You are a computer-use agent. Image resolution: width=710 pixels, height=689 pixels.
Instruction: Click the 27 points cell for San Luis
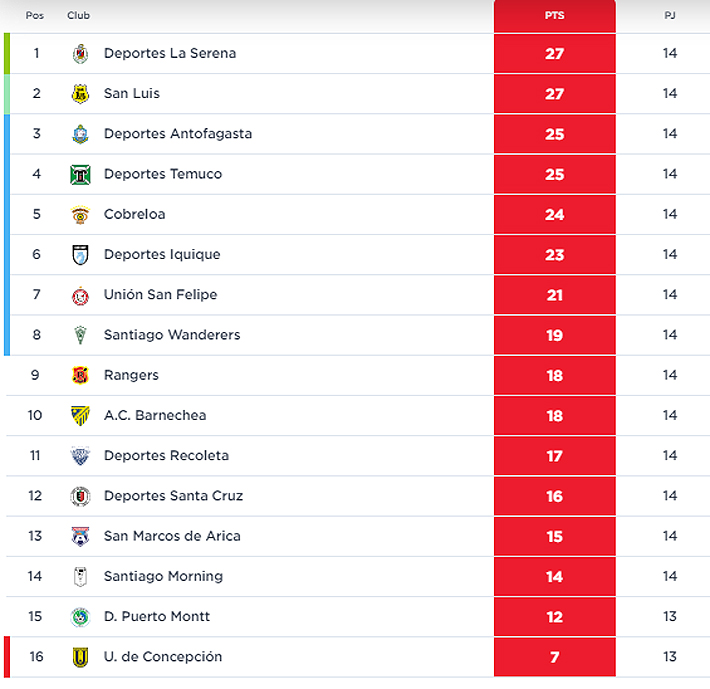coord(555,94)
